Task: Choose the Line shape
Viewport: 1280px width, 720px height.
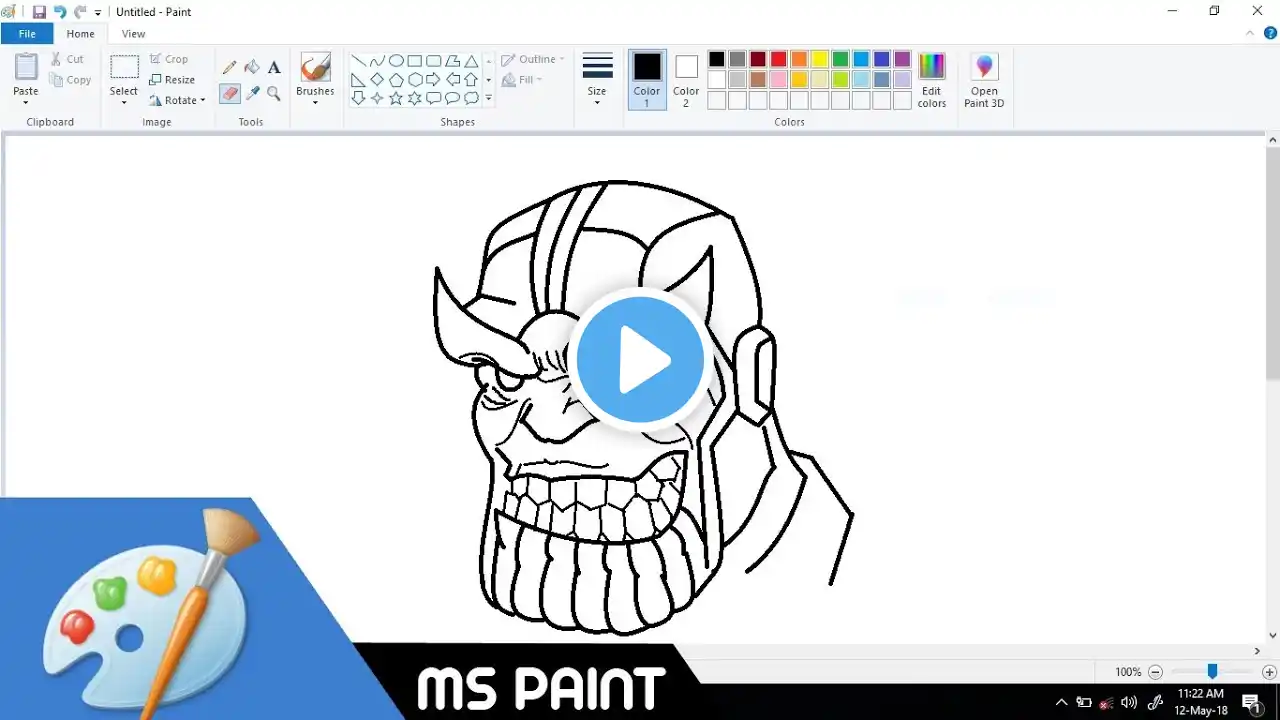Action: click(358, 61)
